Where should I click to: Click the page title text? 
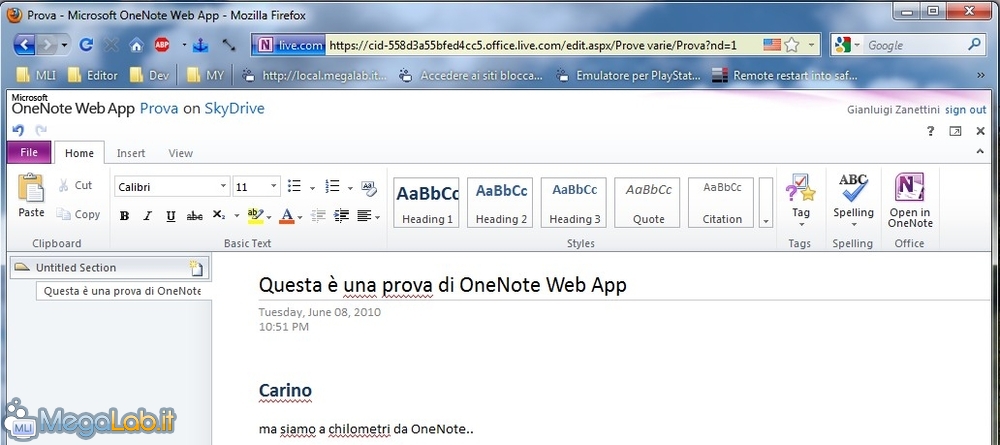click(x=443, y=284)
